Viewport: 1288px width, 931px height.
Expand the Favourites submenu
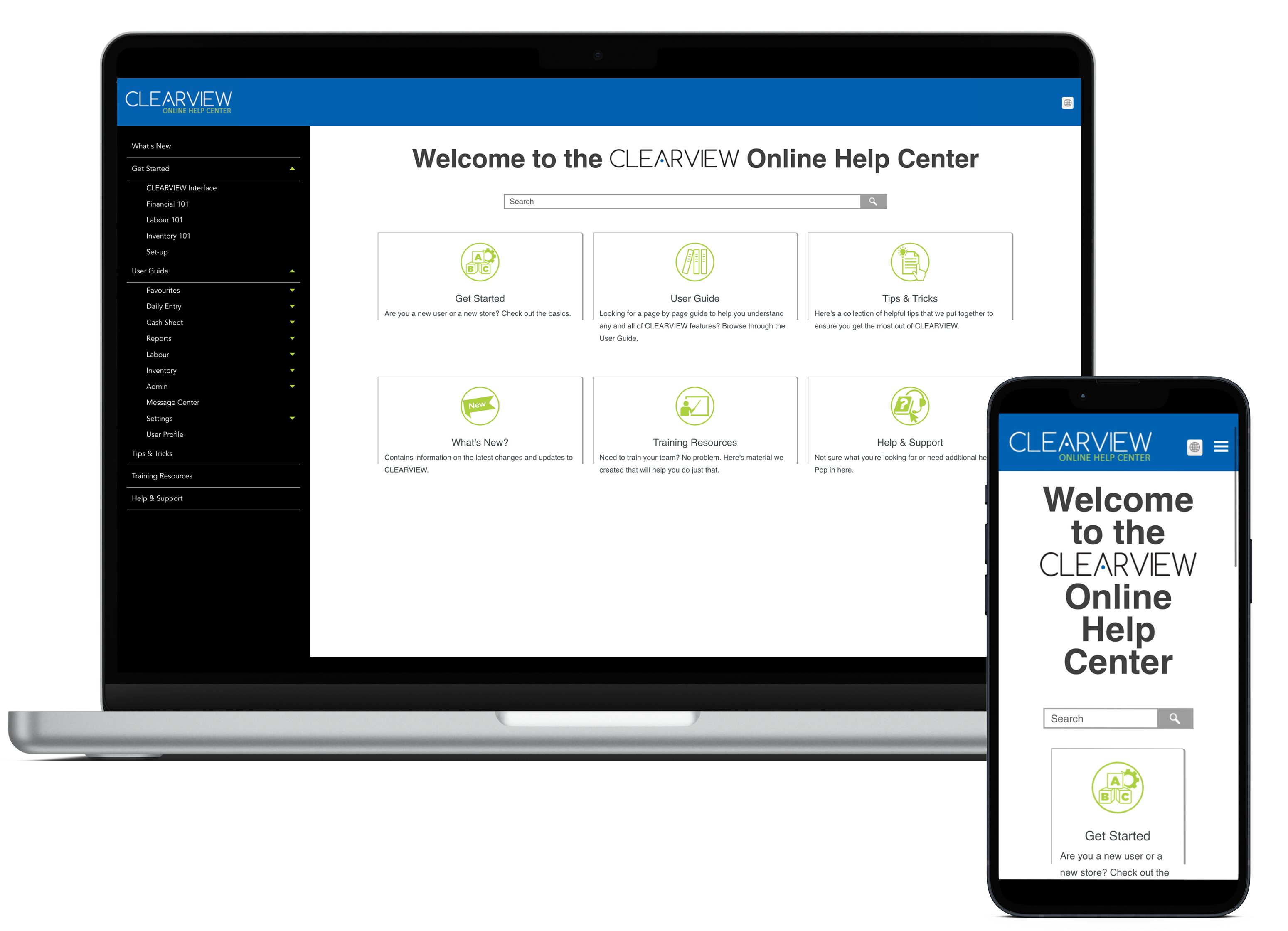(x=290, y=290)
